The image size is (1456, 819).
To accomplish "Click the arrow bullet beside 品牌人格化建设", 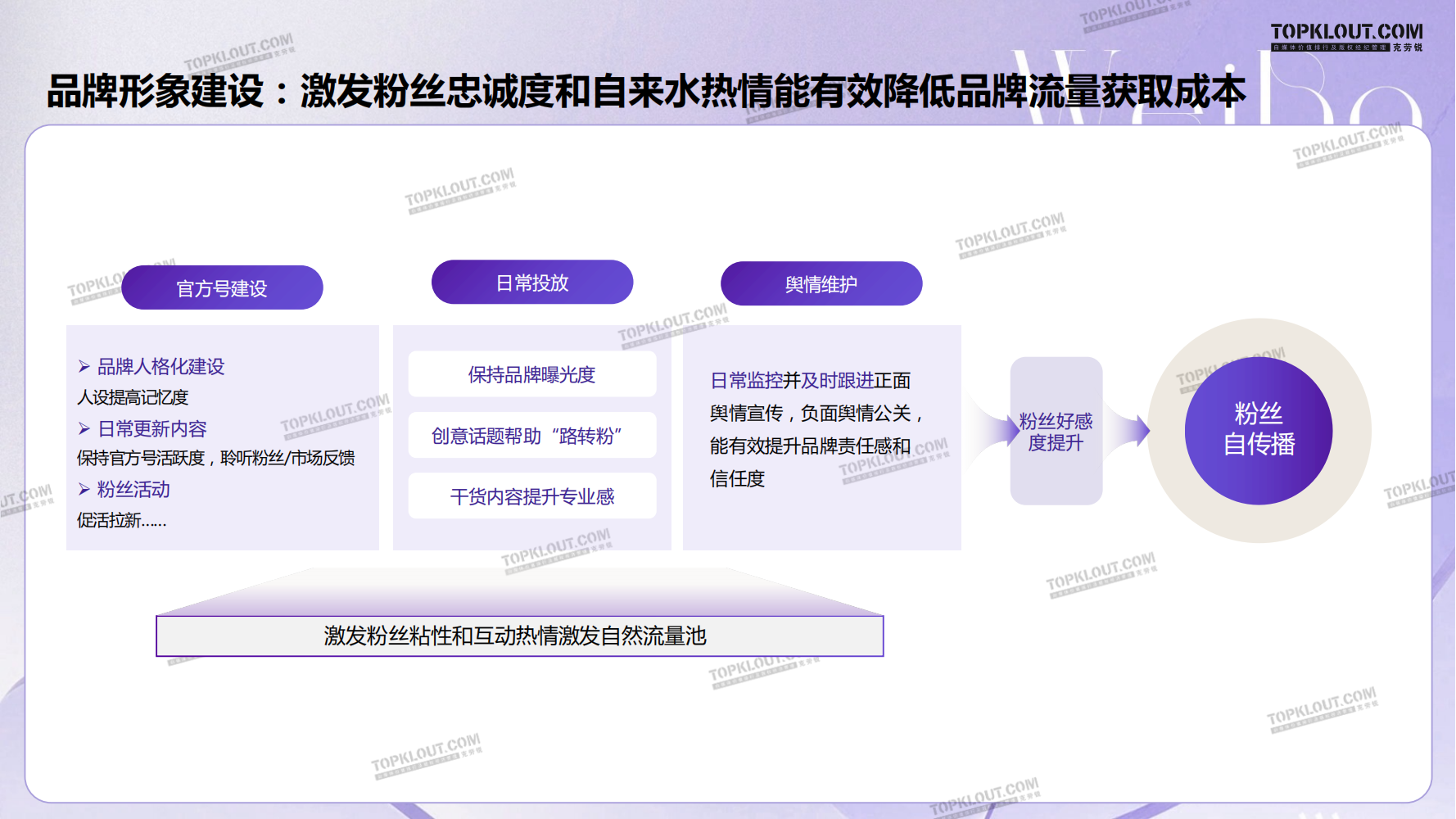I will [84, 367].
